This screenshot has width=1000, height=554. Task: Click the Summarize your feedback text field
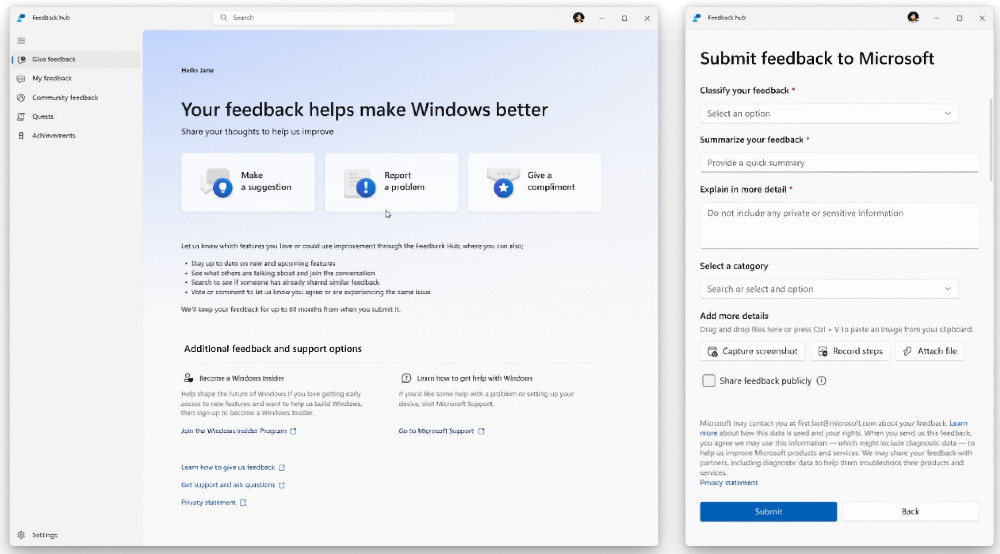click(x=839, y=163)
